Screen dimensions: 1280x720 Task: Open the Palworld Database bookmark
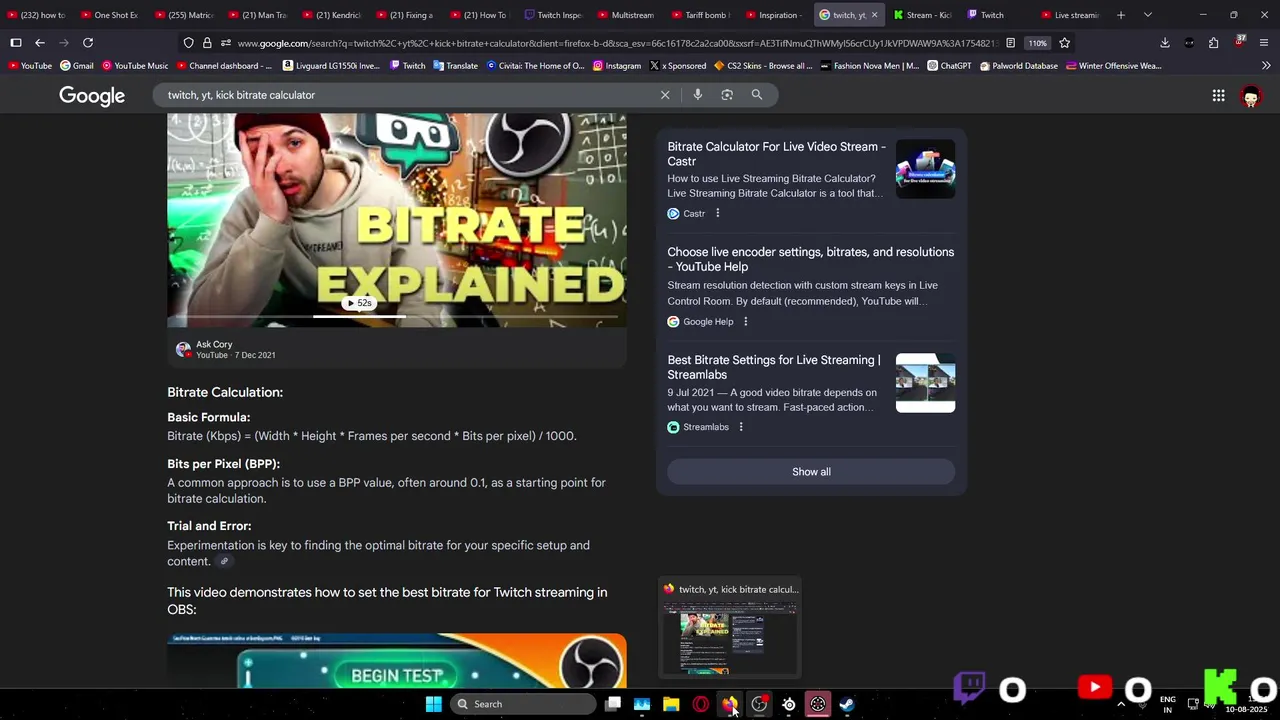(x=1019, y=66)
